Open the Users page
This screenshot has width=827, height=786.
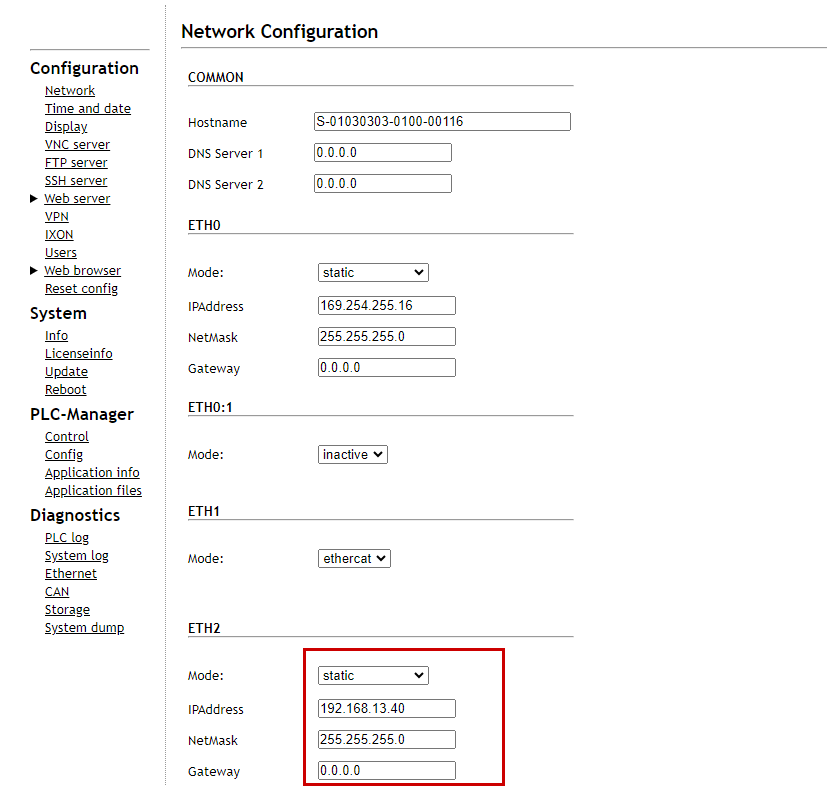point(61,253)
